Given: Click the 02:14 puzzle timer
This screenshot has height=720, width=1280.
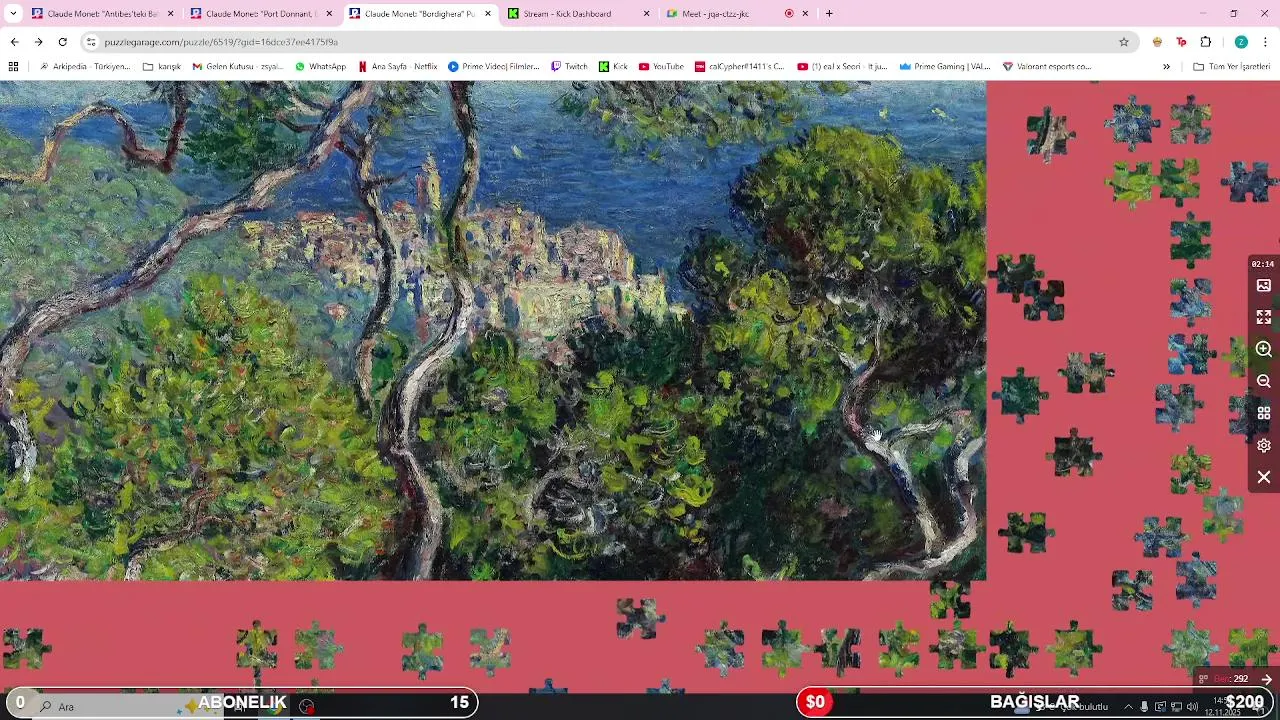Looking at the screenshot, I should click(x=1263, y=264).
